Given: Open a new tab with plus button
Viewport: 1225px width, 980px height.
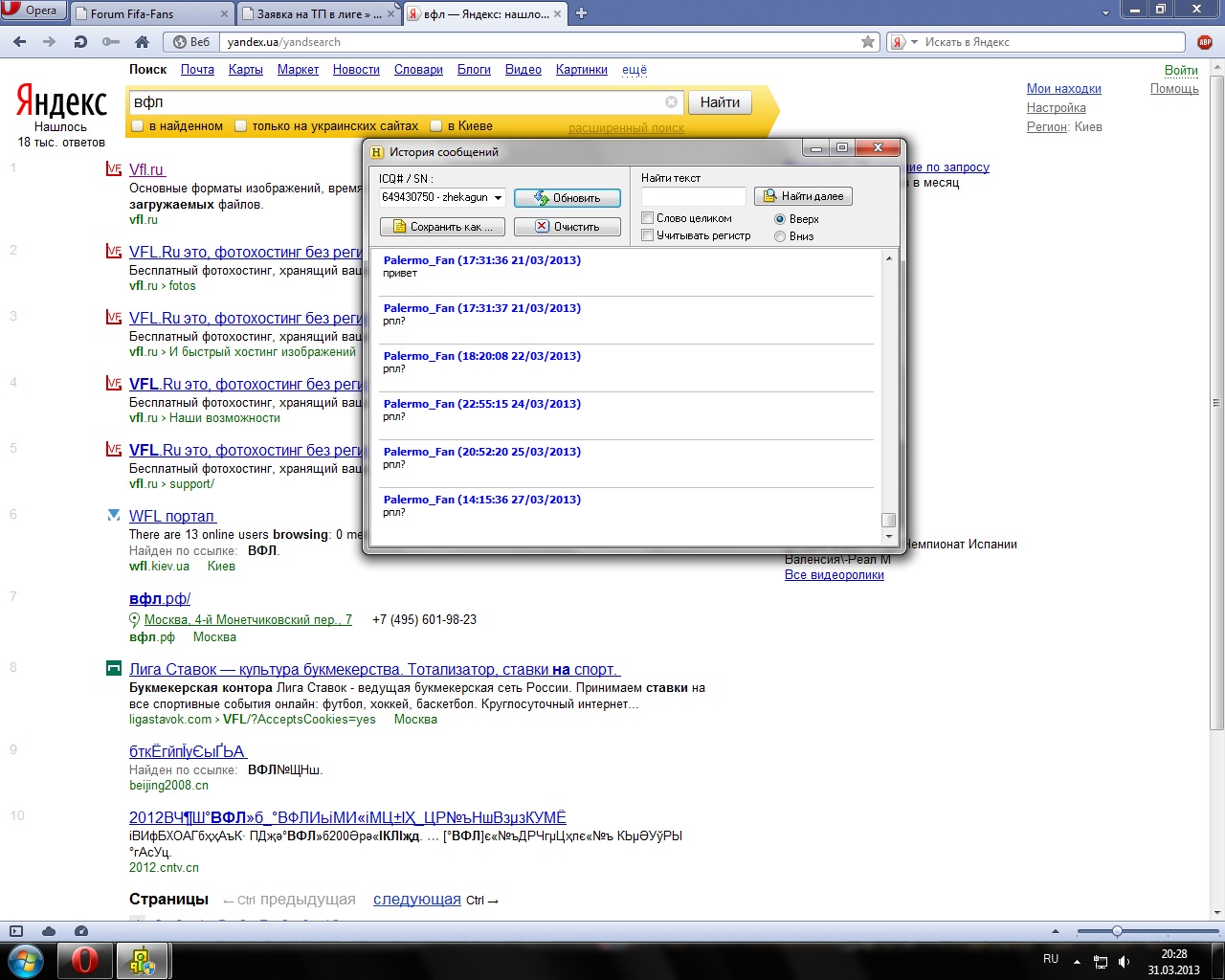Looking at the screenshot, I should click(x=581, y=13).
